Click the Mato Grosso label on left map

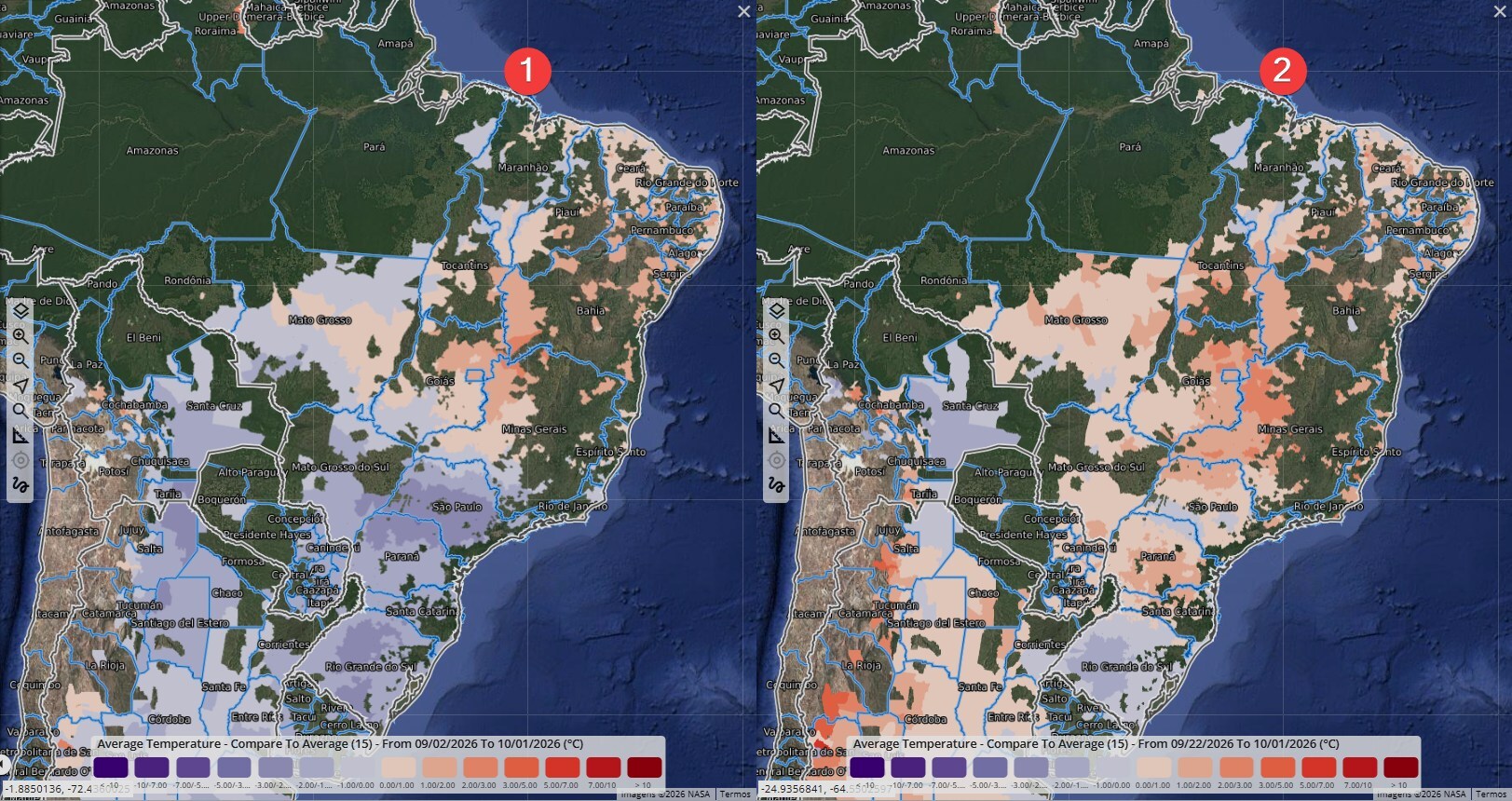(x=320, y=319)
